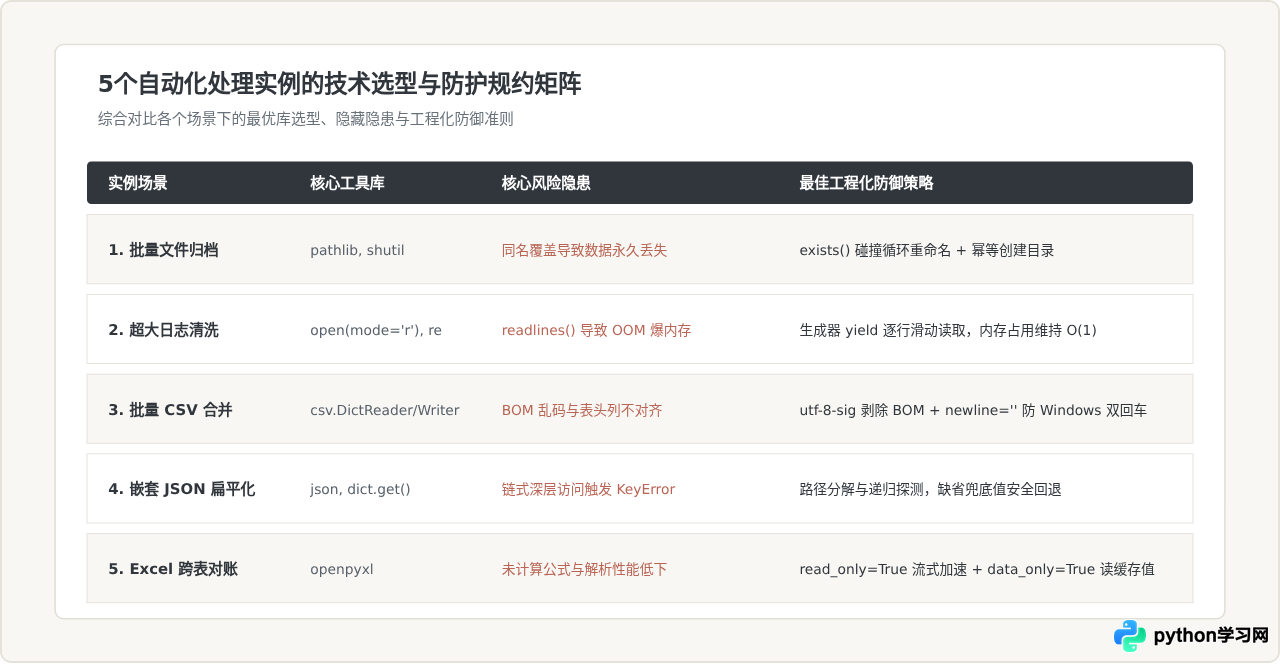Screen dimensions: 1280x664
Task: Click the cell json, dict.get()
Action: click(361, 489)
